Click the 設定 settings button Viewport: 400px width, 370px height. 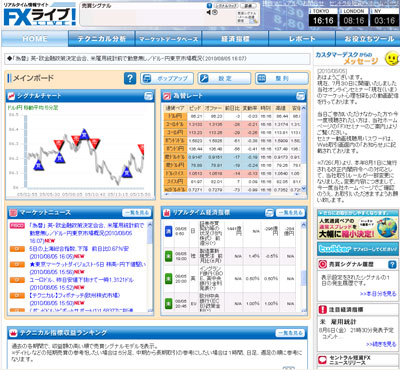(224, 79)
